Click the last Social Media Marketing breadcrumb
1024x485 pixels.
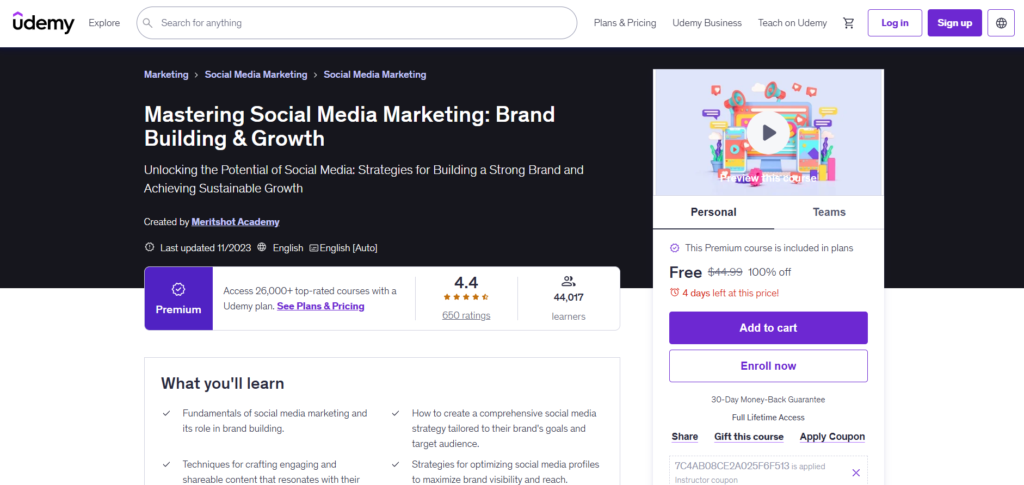375,74
